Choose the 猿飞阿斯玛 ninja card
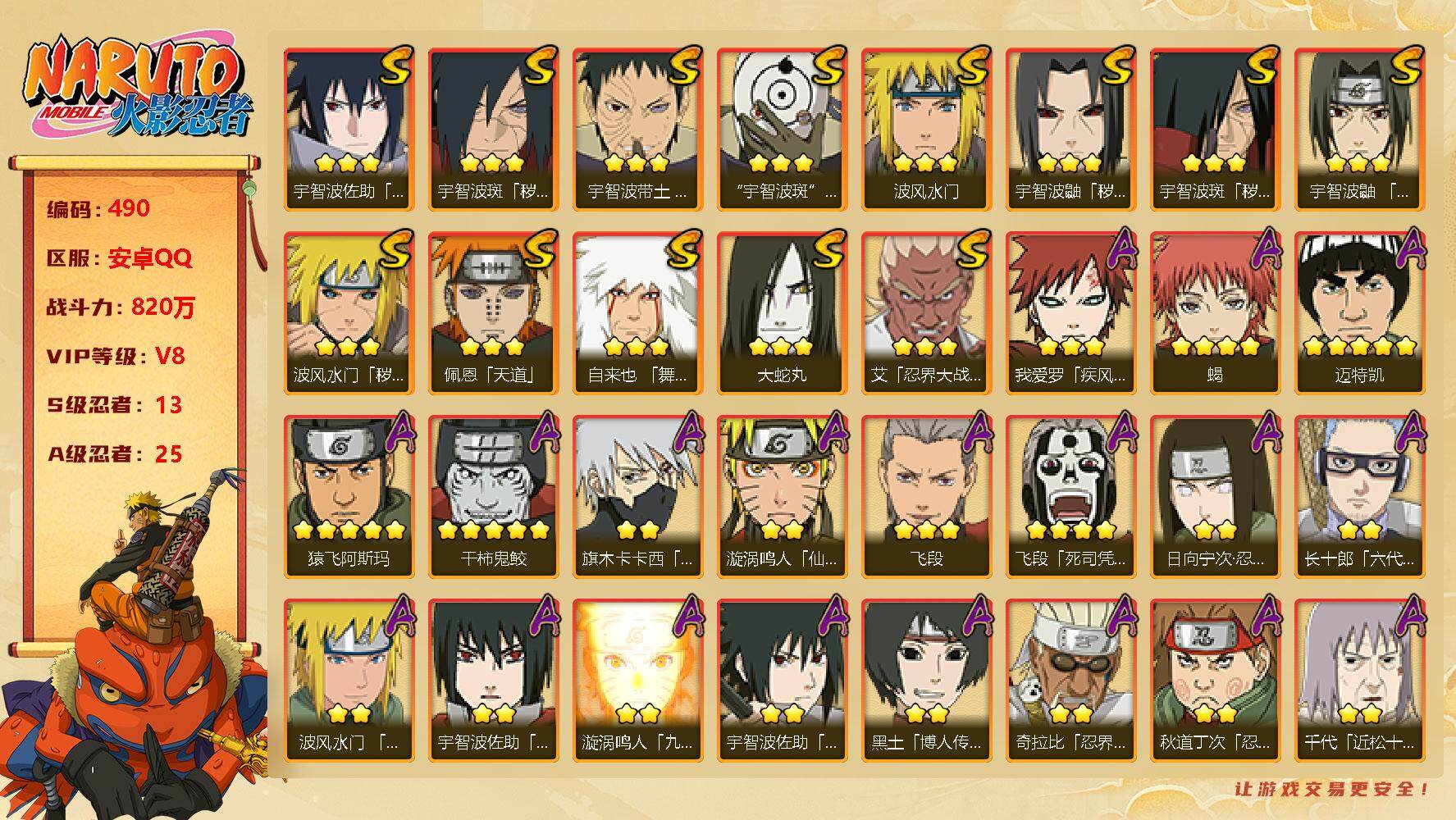Viewport: 1456px width, 820px height. pos(349,497)
